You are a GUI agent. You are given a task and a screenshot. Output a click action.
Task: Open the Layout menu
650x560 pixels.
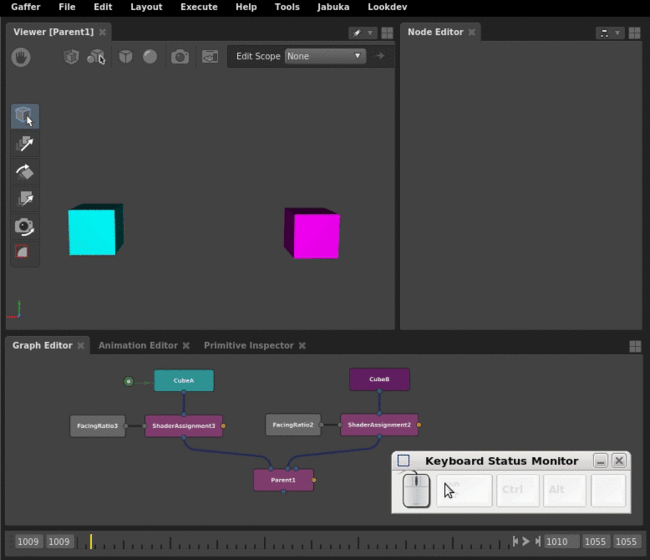click(146, 7)
